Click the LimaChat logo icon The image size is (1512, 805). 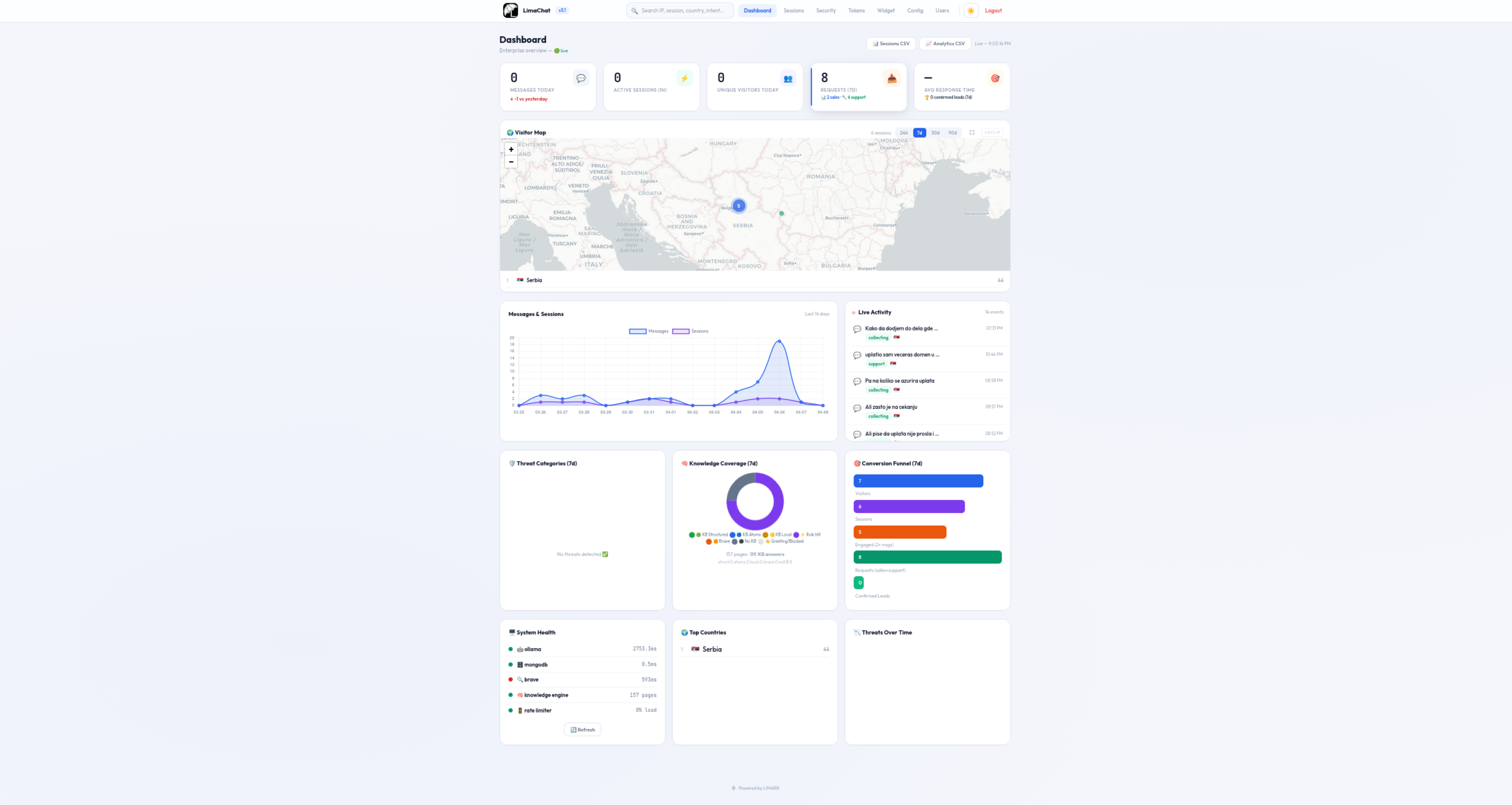(x=511, y=10)
